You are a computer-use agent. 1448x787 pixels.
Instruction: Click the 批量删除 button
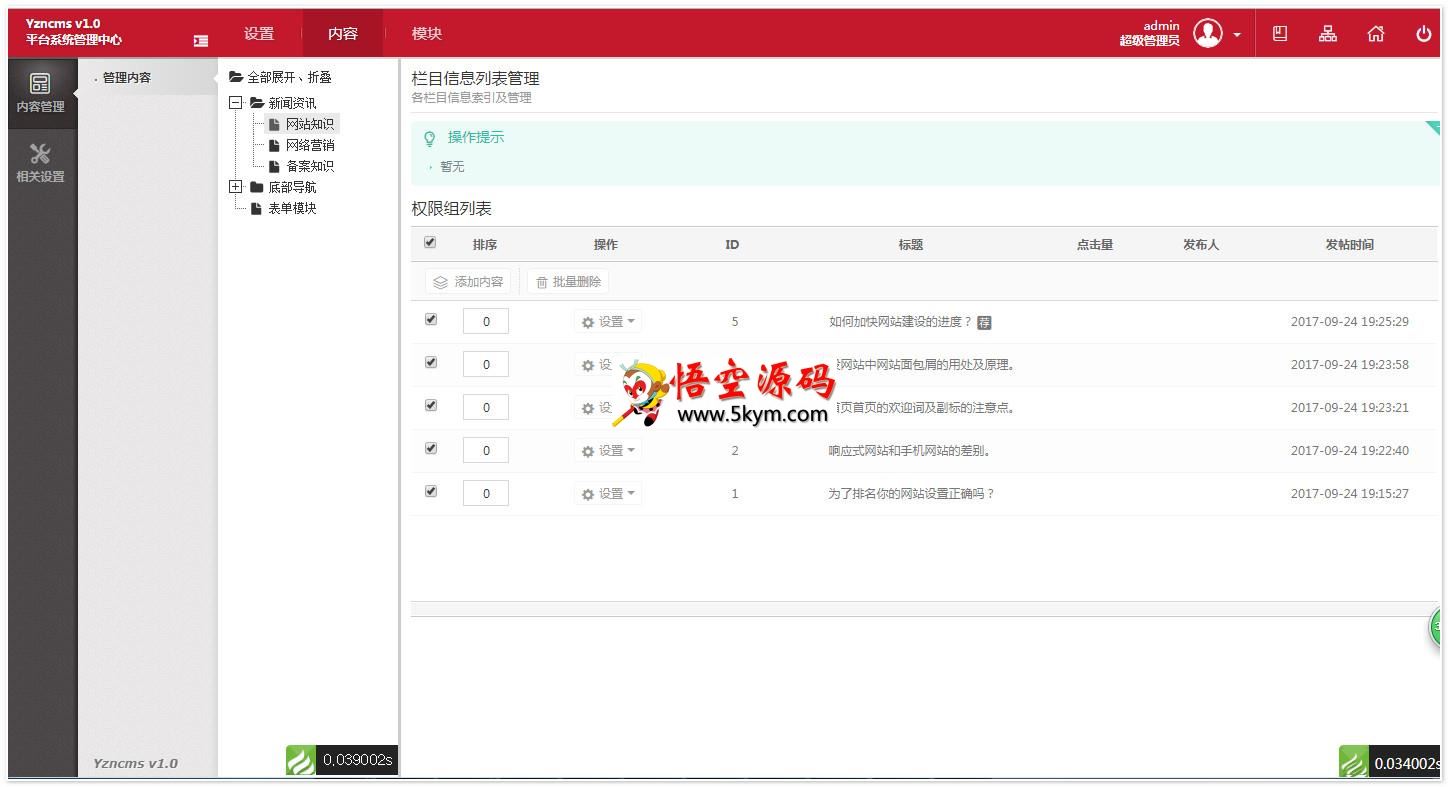(x=568, y=282)
